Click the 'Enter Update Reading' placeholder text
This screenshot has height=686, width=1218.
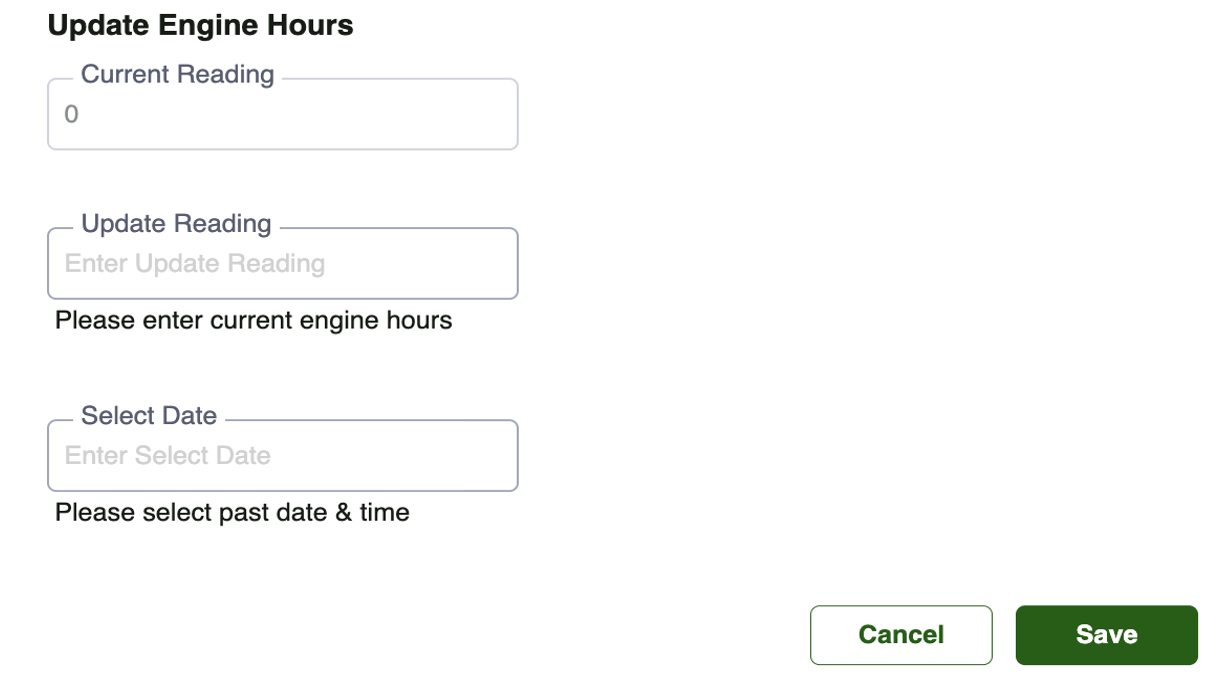pyautogui.click(x=195, y=264)
